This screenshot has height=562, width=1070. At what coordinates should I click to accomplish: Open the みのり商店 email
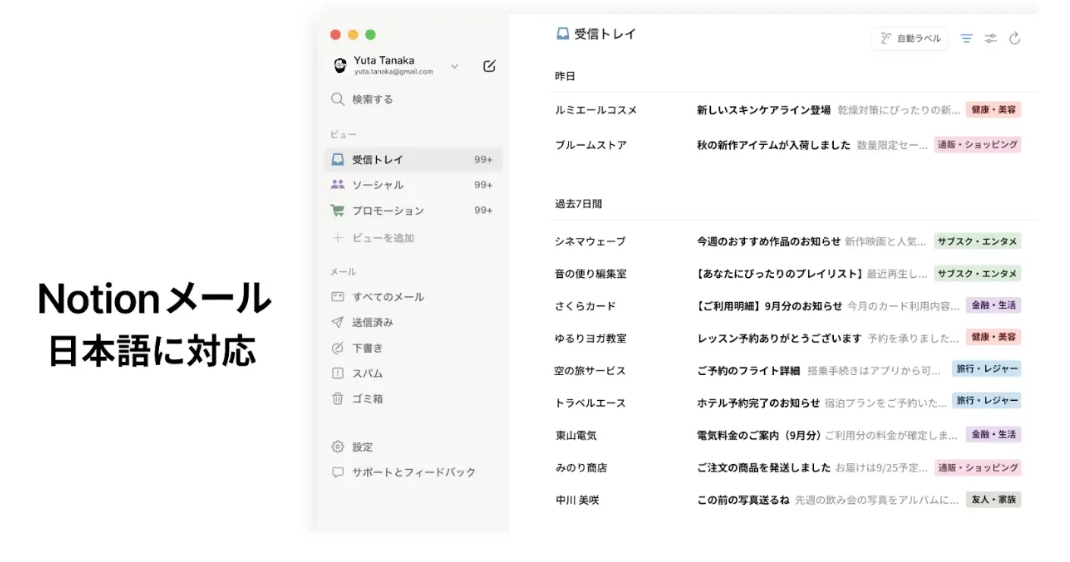tap(788, 468)
